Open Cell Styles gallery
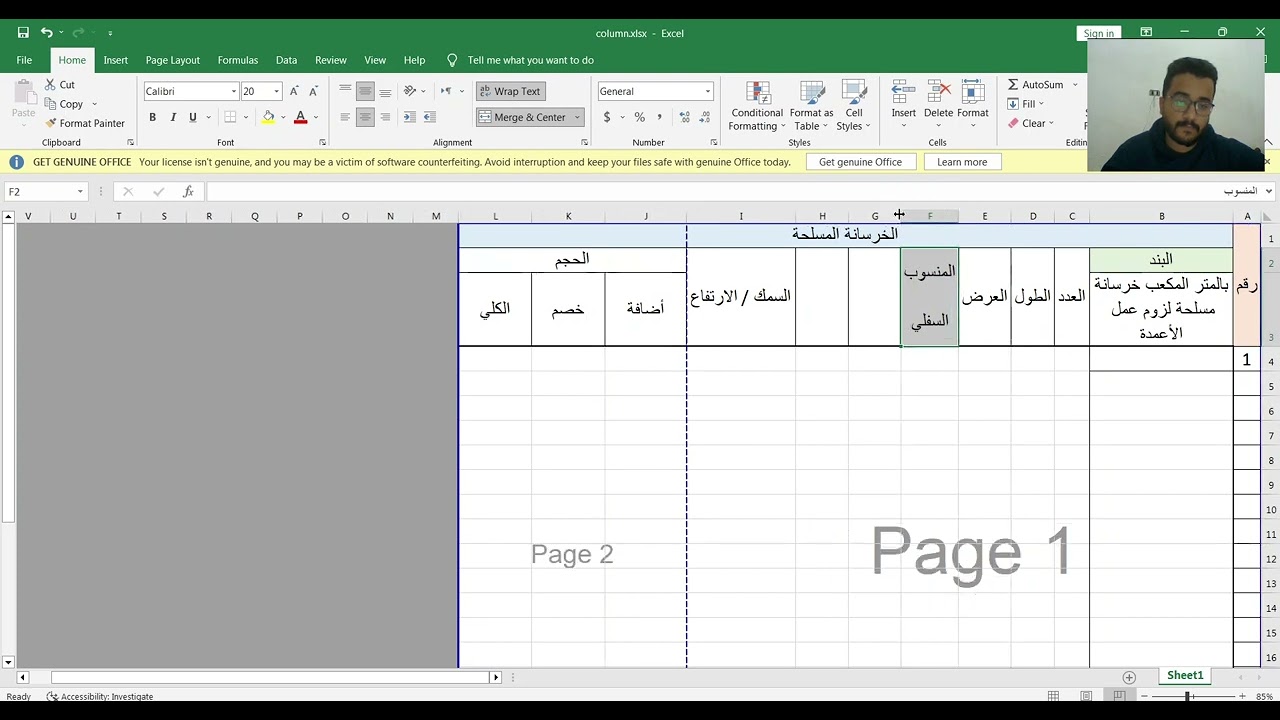Screen dimensions: 1280x720 [x=853, y=105]
